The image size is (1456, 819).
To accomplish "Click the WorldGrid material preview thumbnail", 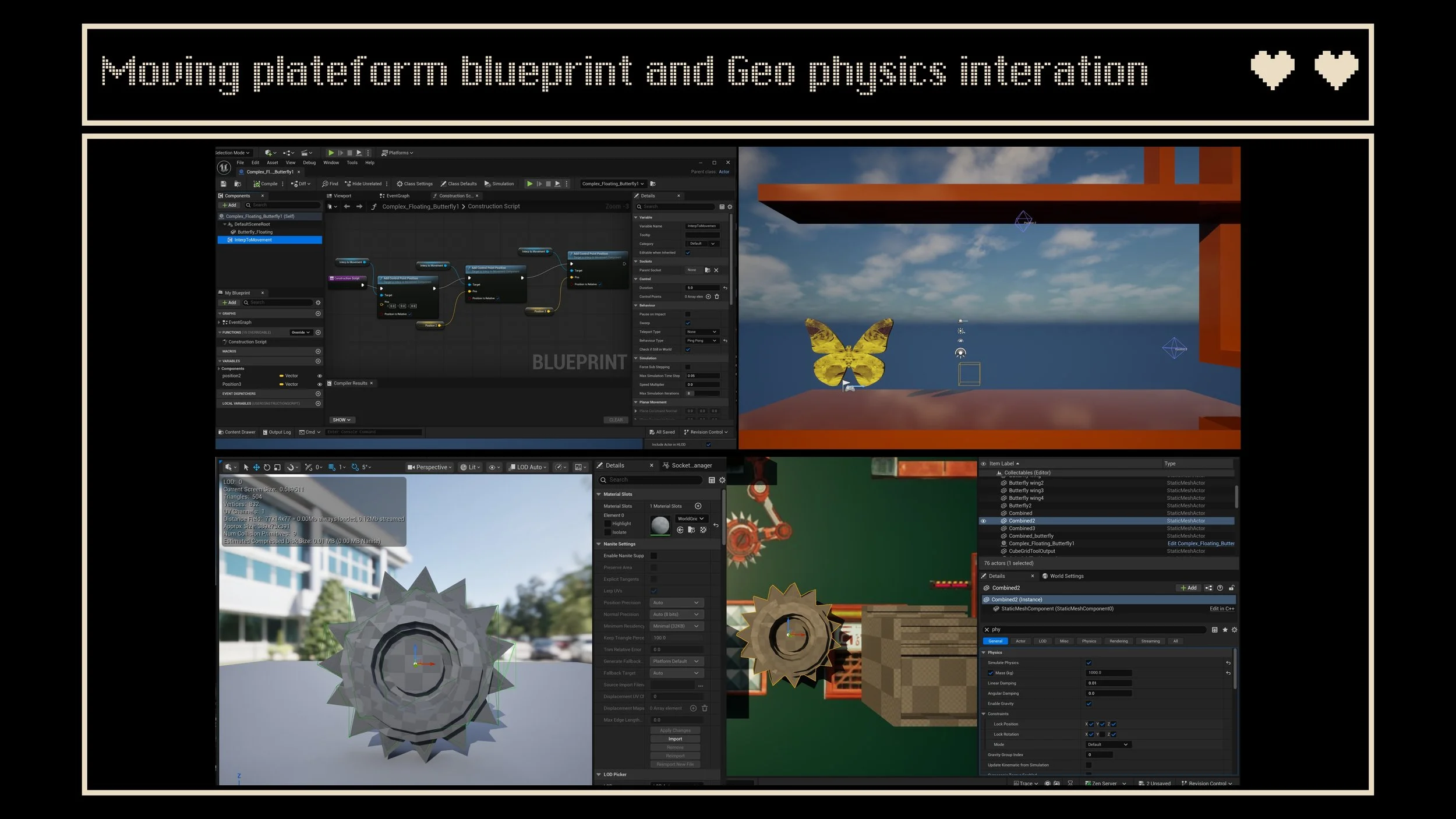I will (660, 525).
